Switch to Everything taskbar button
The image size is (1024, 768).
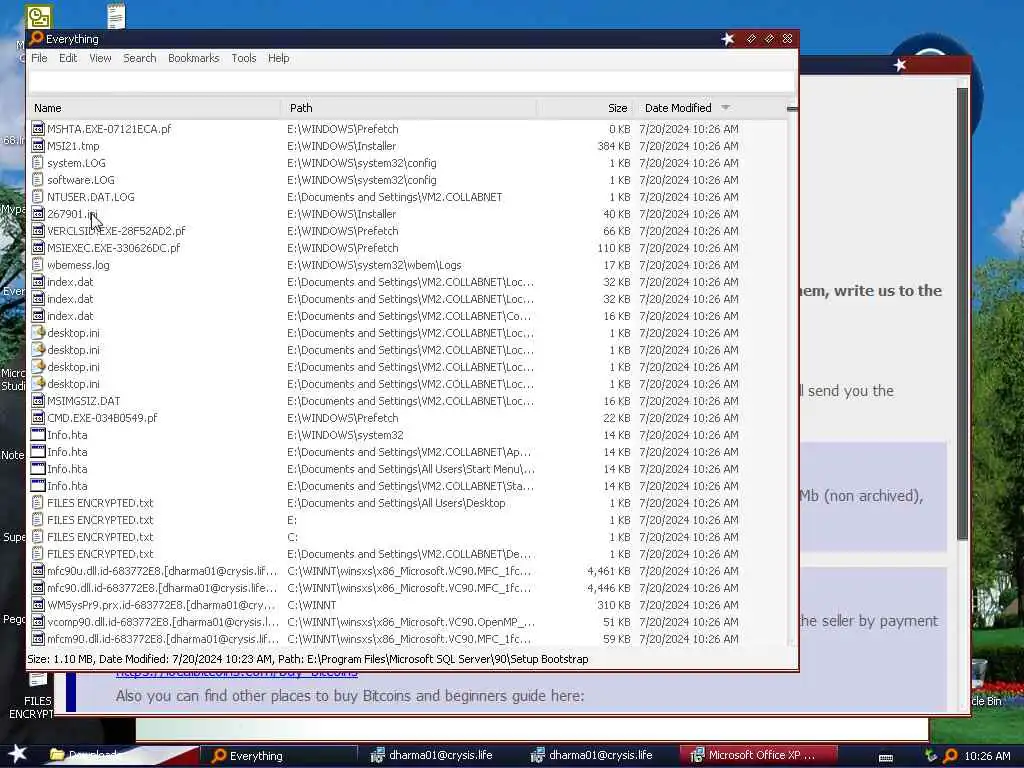tap(280, 756)
